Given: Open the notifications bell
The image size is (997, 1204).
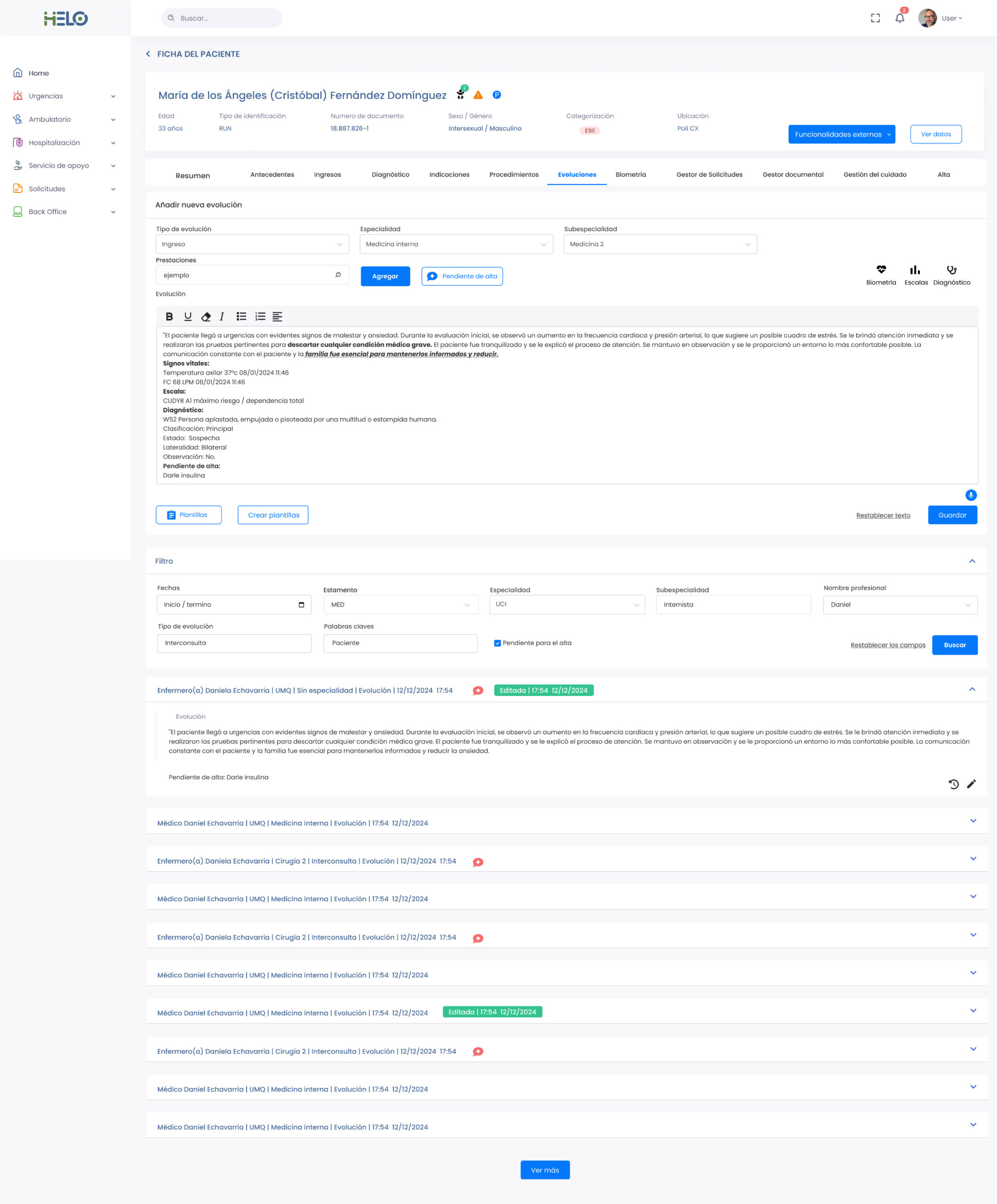Looking at the screenshot, I should (x=900, y=18).
